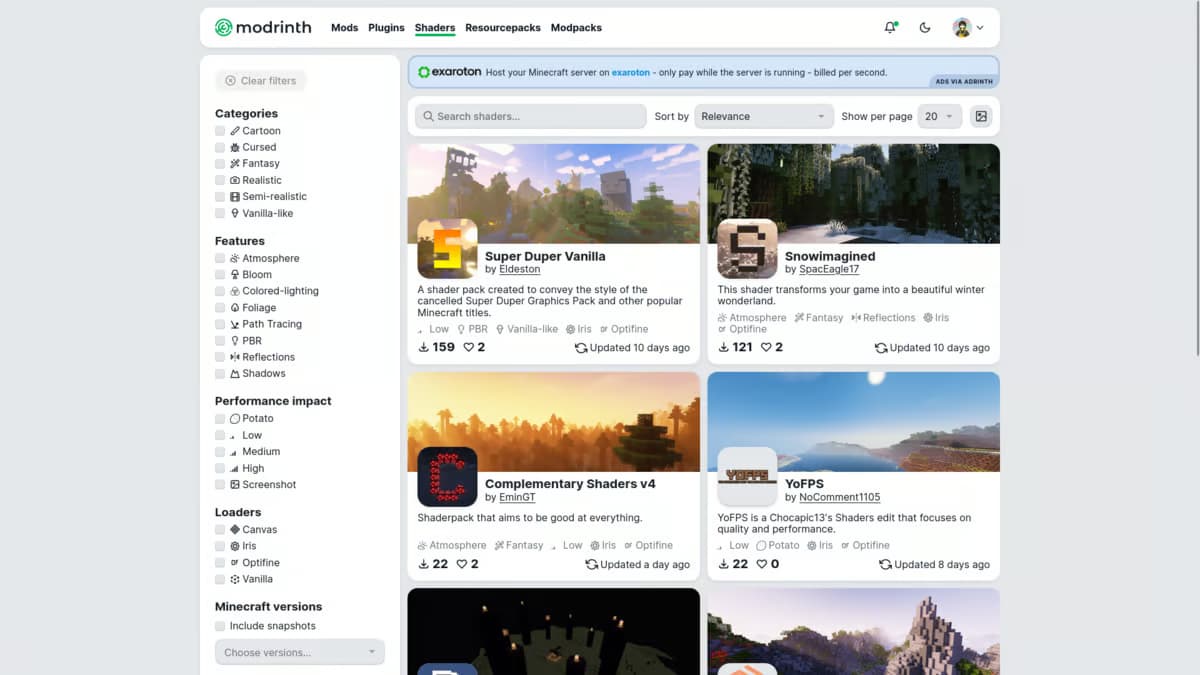Viewport: 1200px width, 675px height.
Task: Click the Clear filters button
Action: 260,80
